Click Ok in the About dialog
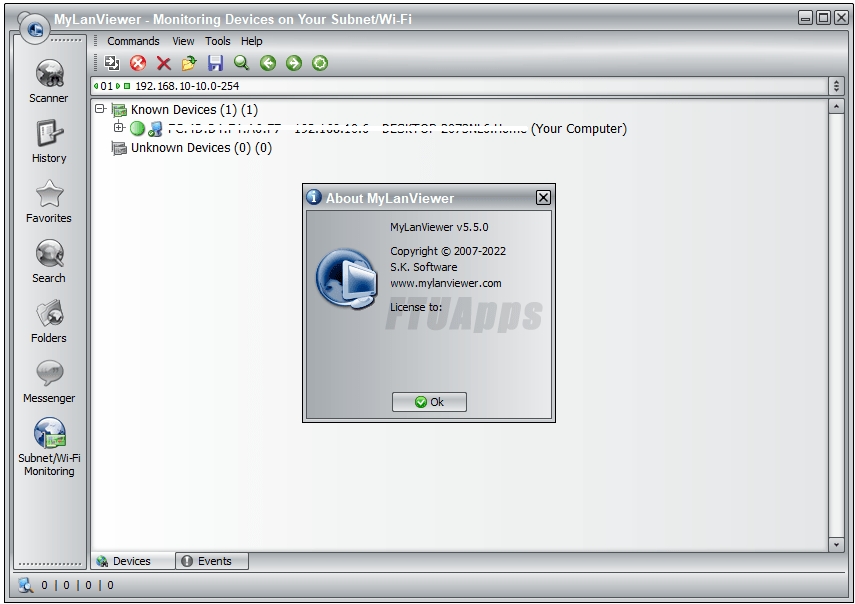This screenshot has height=604, width=855. coord(429,402)
